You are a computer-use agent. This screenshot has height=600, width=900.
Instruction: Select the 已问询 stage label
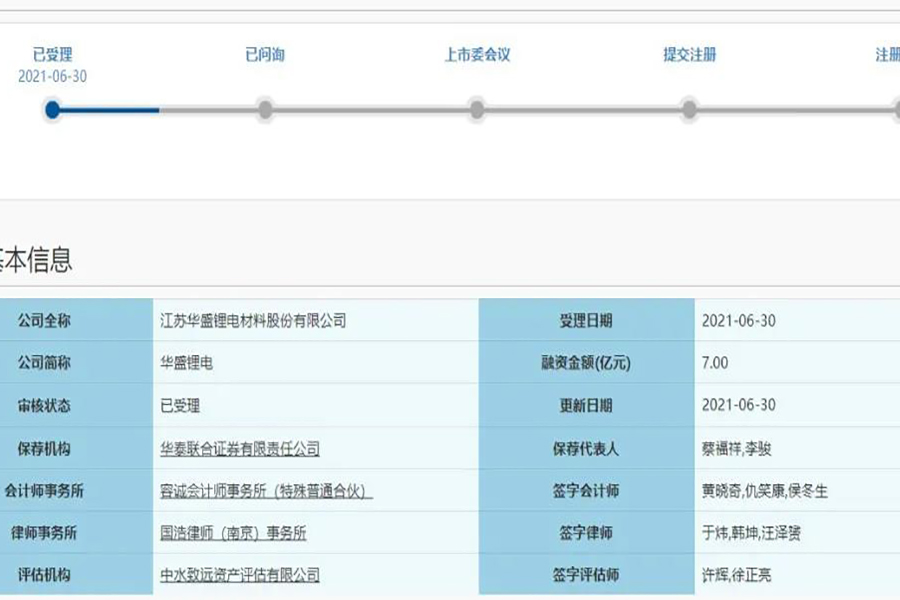(265, 55)
